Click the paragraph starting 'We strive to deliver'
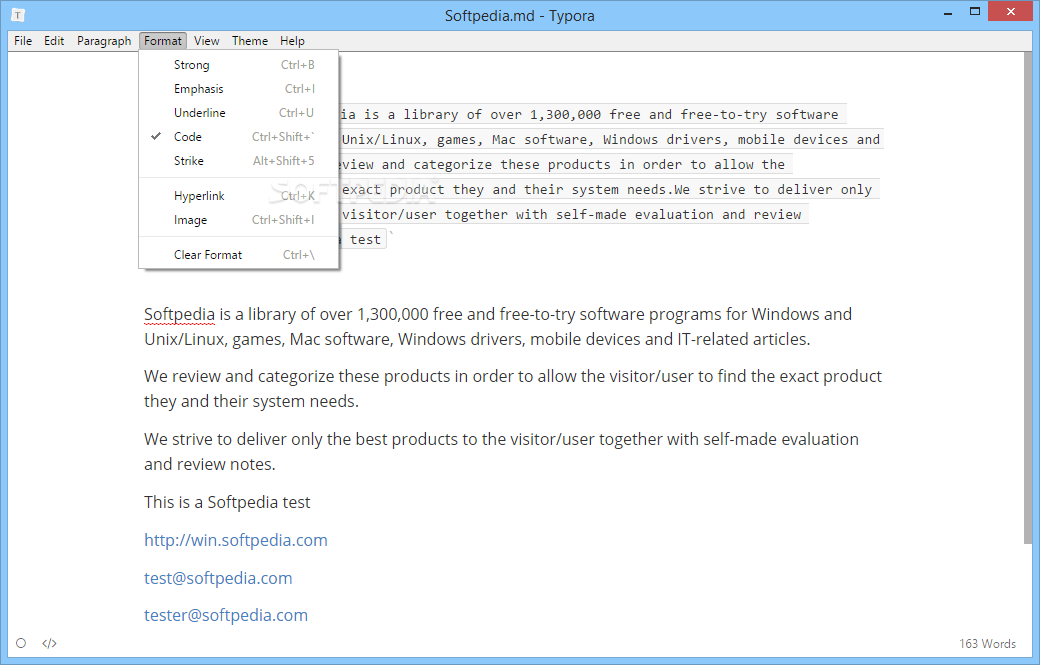Viewport: 1040px width, 665px height. point(501,452)
